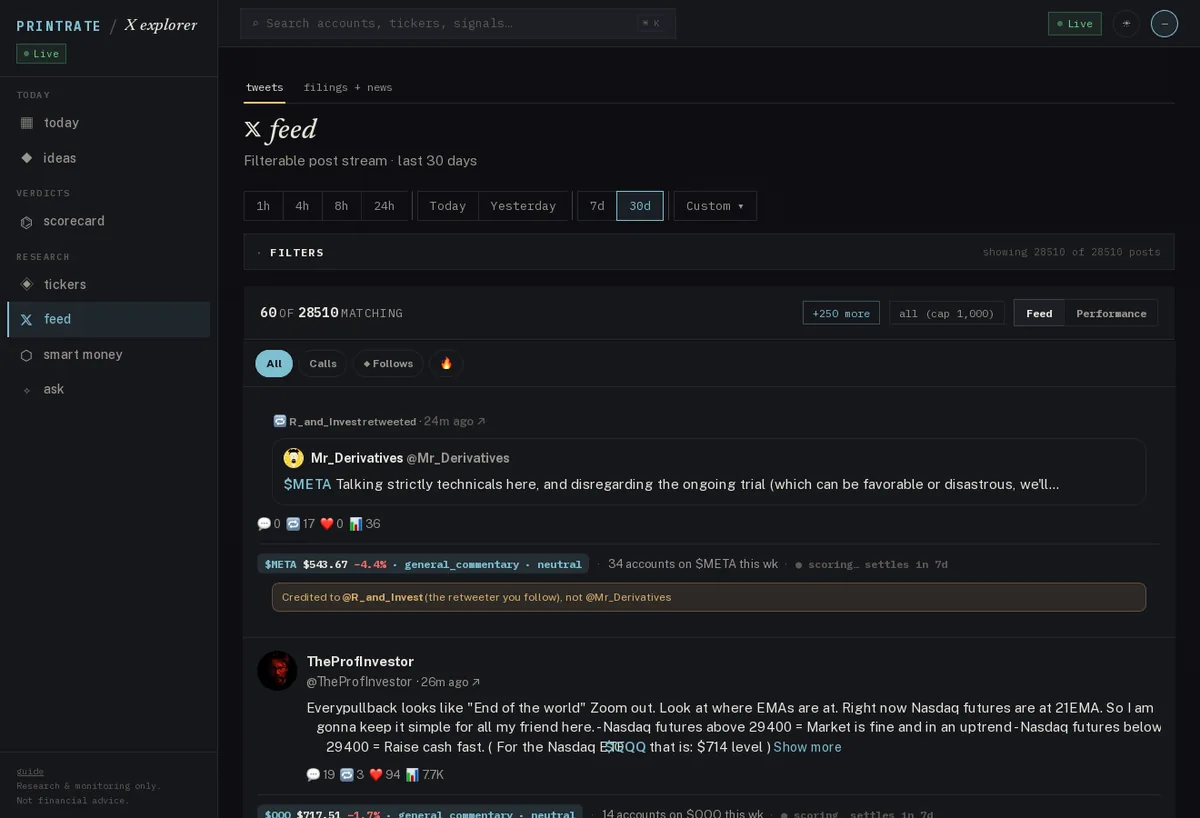The image size is (1200, 818).
Task: Click the @Mr_Derivatives handle
Action: [x=458, y=458]
